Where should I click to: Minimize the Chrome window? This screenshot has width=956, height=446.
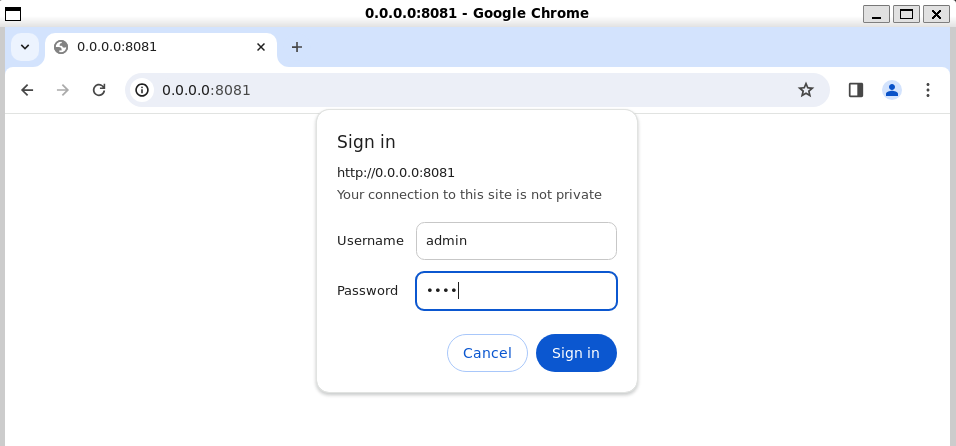tap(878, 13)
